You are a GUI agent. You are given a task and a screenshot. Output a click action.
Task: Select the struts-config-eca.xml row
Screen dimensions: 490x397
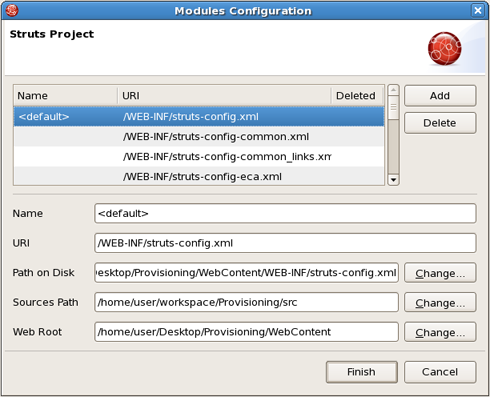199,176
